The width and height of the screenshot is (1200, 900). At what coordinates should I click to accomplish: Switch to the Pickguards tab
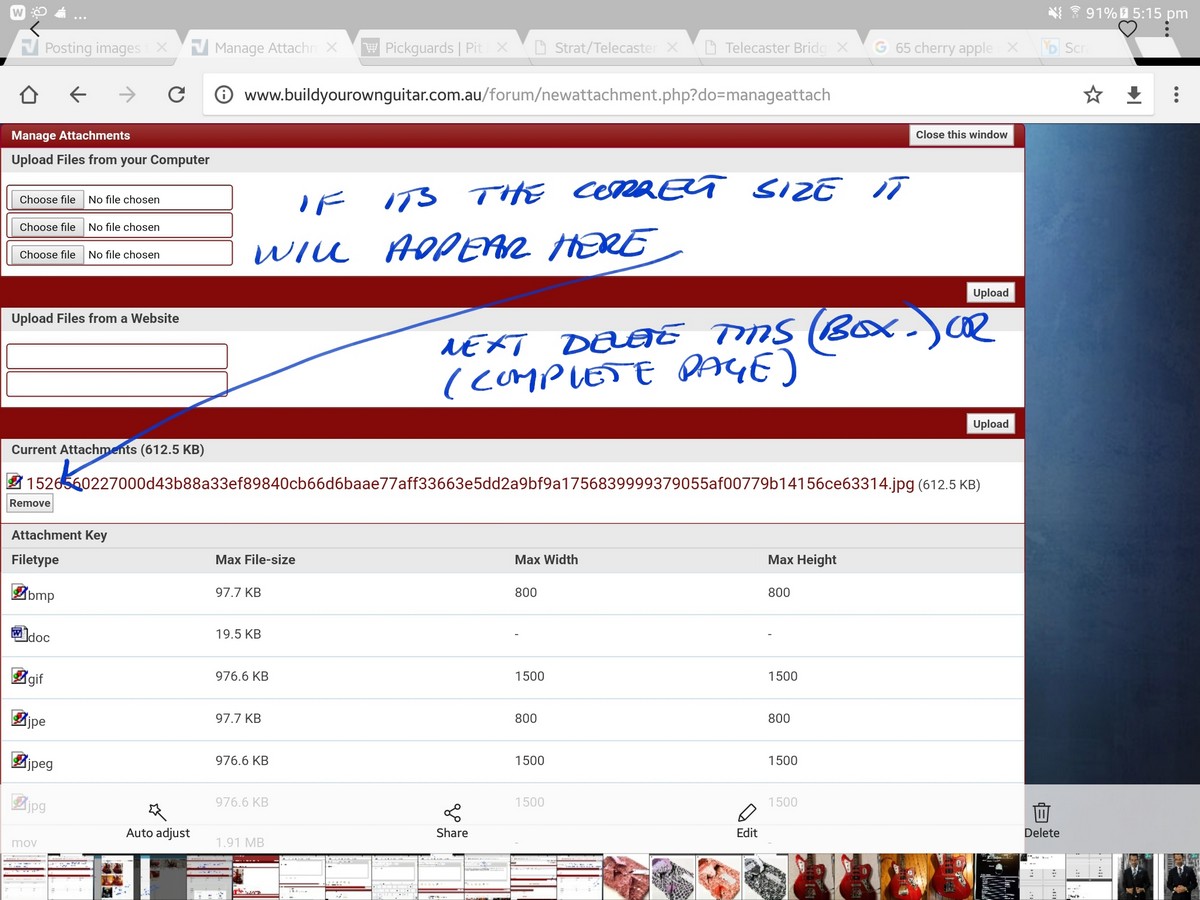[x=432, y=48]
